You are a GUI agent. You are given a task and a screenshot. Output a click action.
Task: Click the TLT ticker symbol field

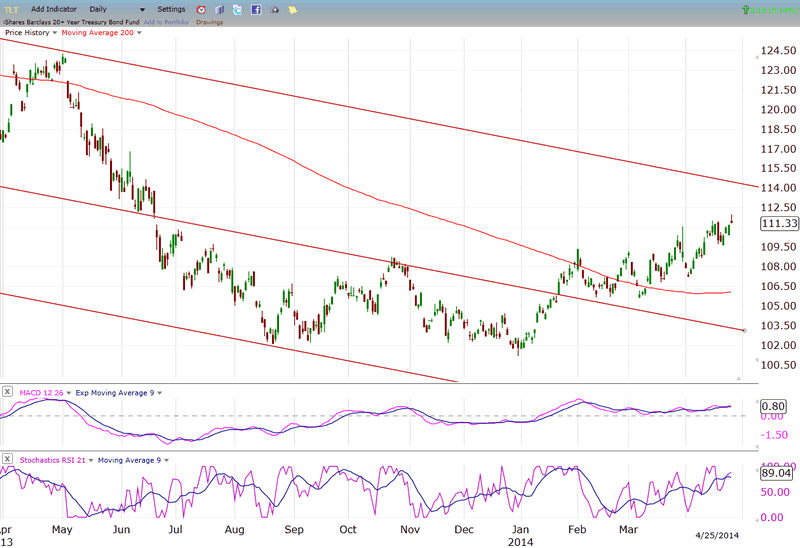pos(11,9)
